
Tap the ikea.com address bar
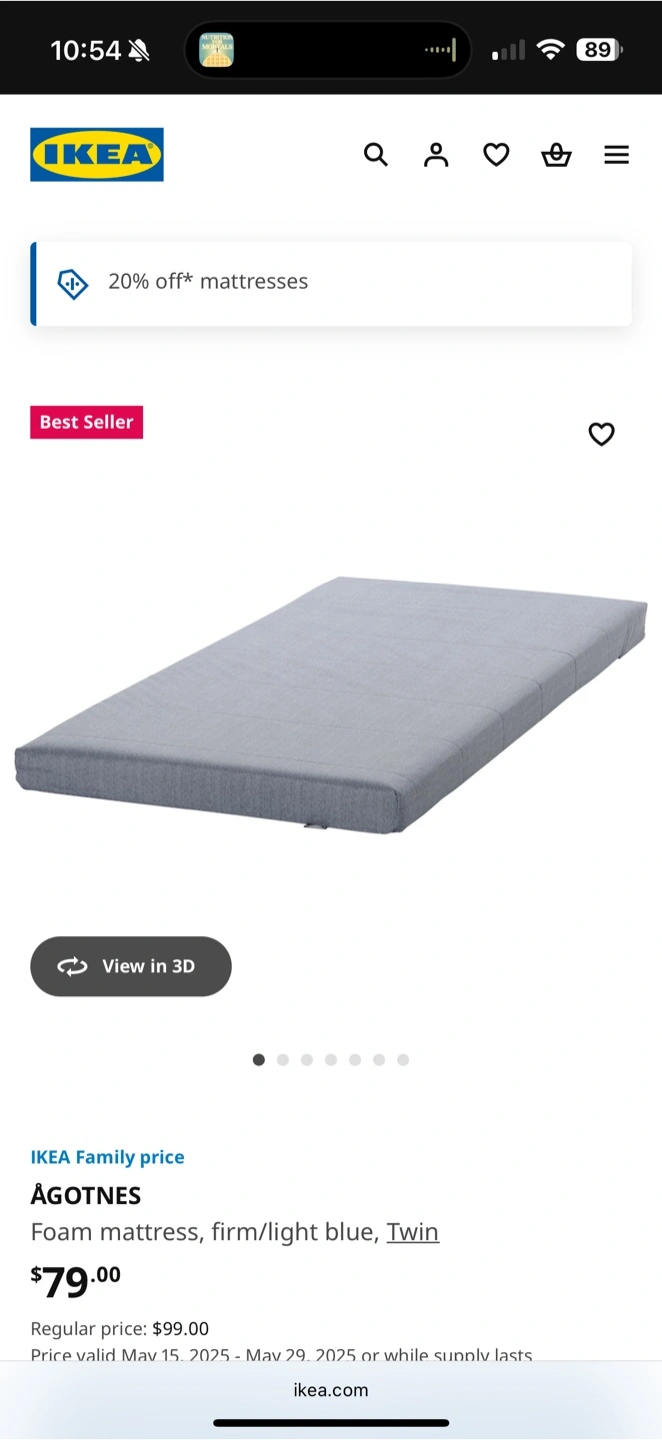pyautogui.click(x=331, y=1390)
